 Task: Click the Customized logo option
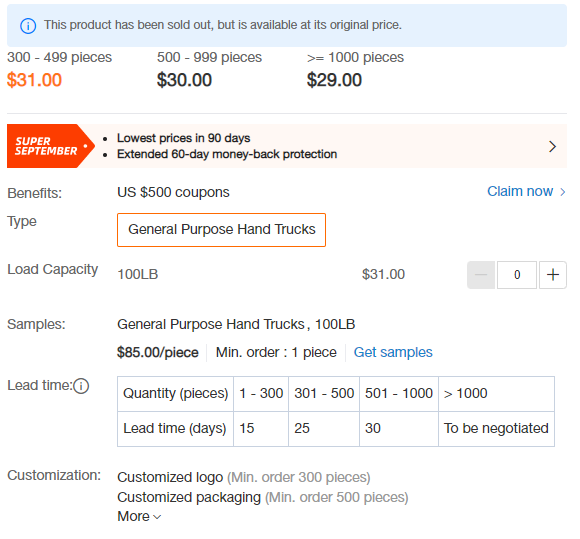click(x=170, y=477)
